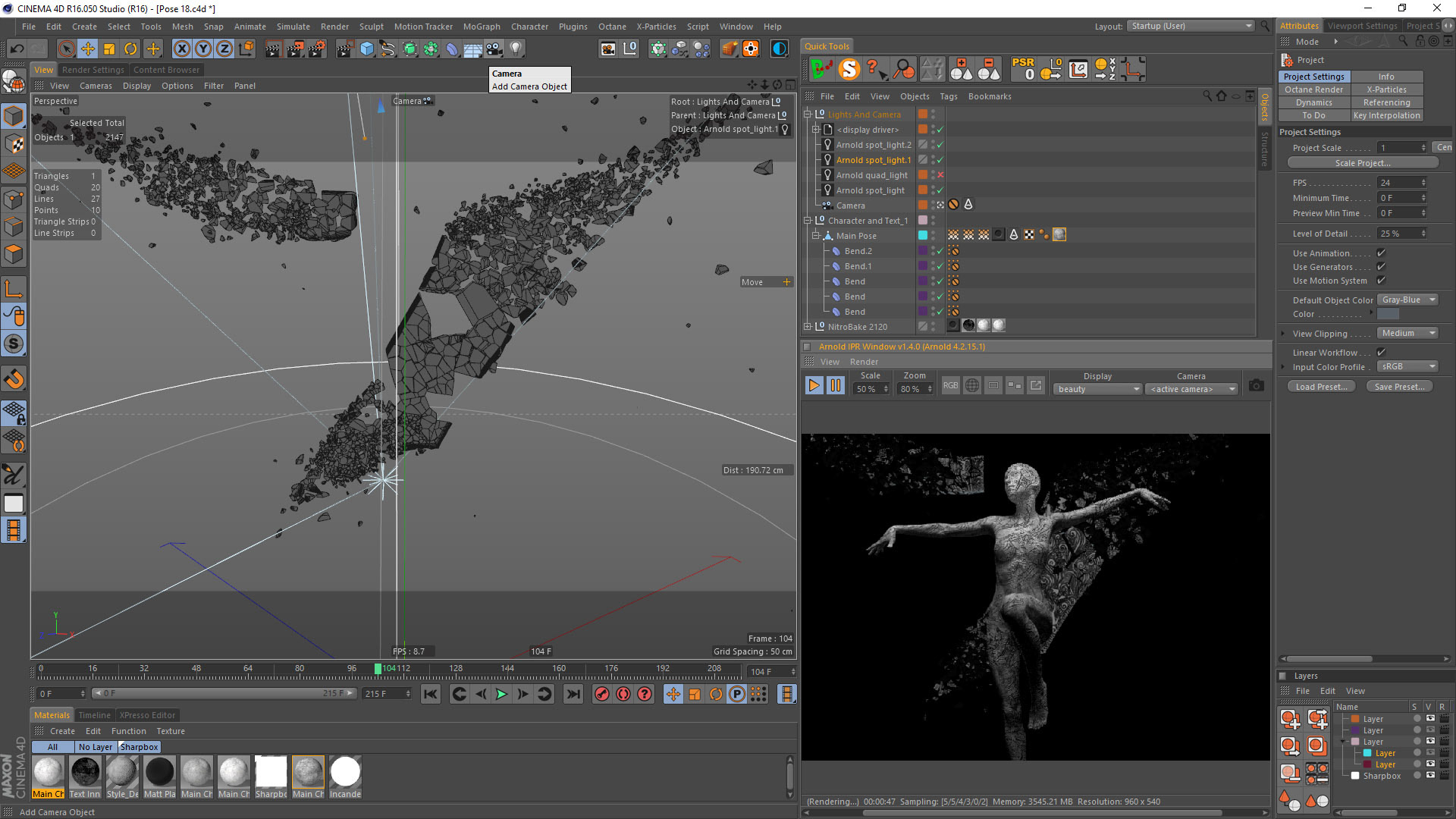Open the Display beauty dropdown

(x=1097, y=389)
